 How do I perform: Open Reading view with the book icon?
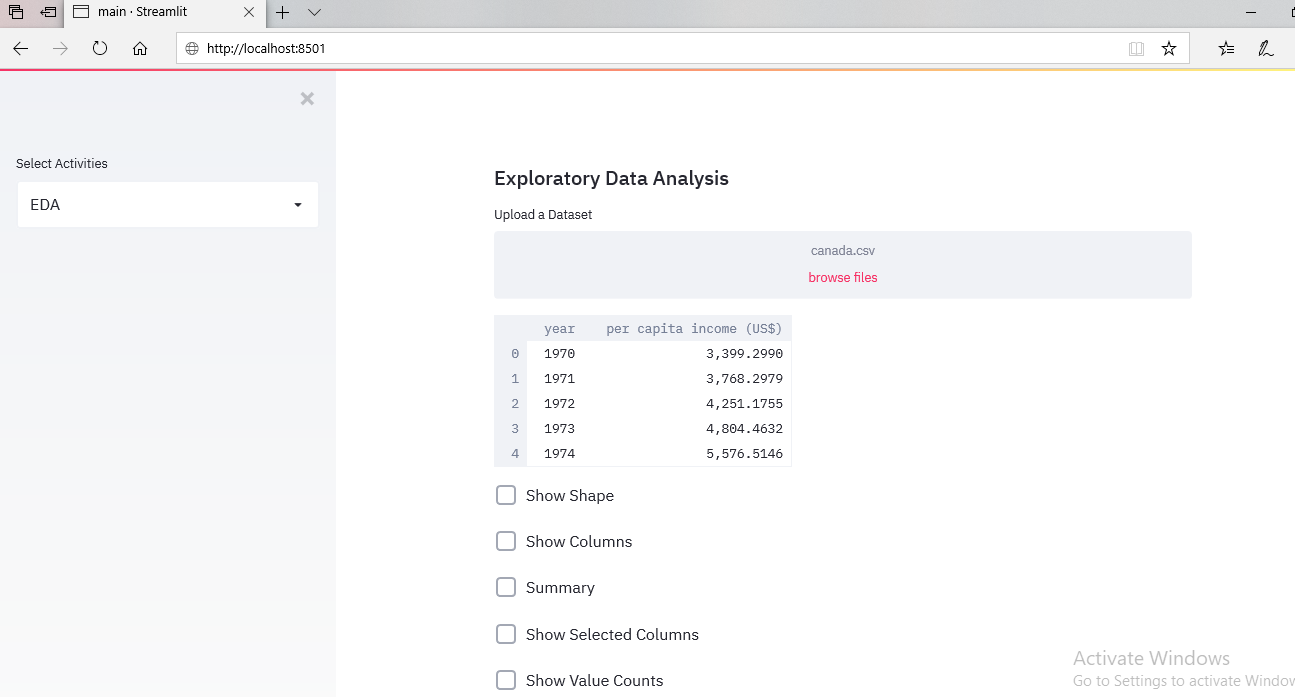tap(1136, 47)
